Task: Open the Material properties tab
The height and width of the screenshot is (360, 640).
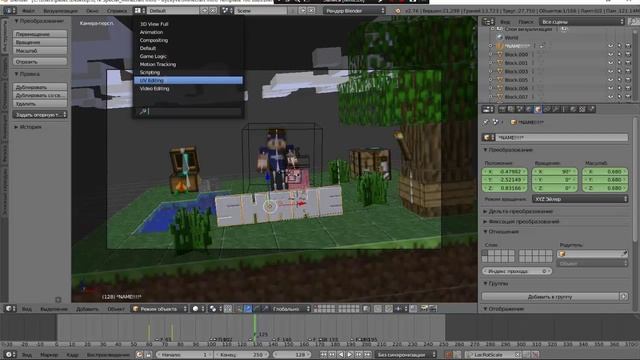Action: click(x=573, y=109)
